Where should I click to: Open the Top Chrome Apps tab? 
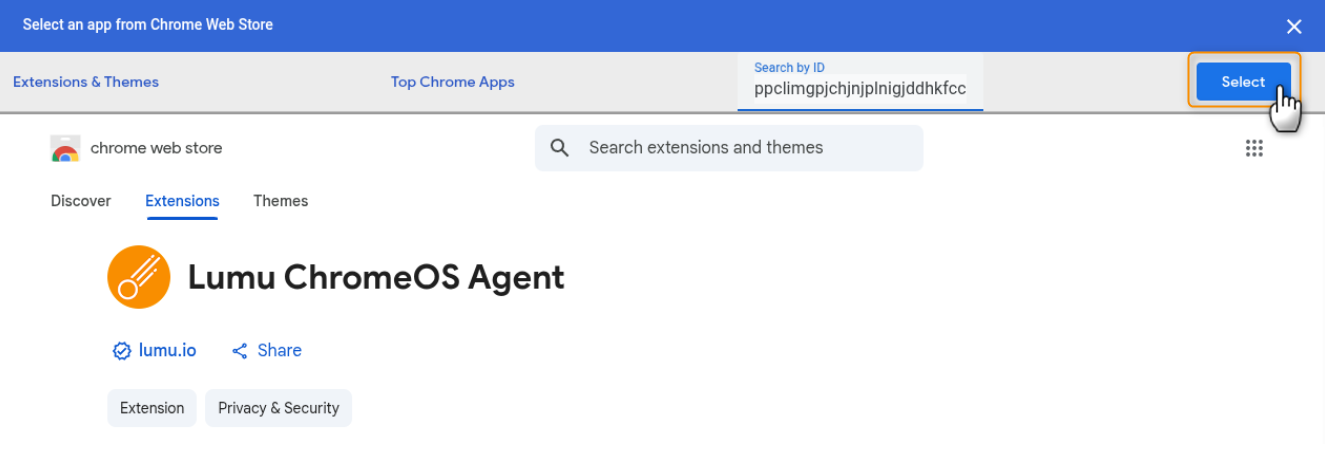click(452, 82)
